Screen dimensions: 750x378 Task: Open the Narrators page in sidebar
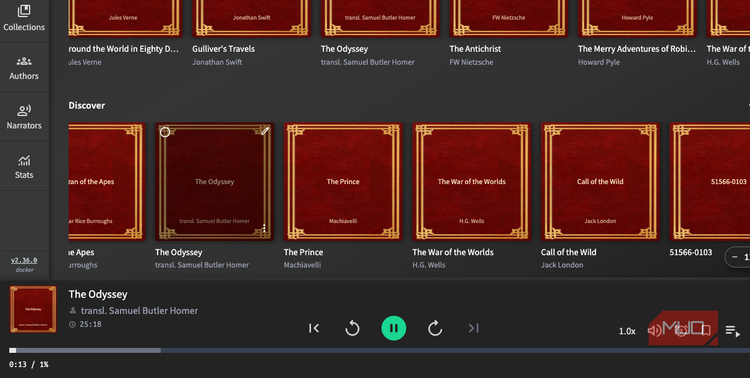(x=24, y=117)
